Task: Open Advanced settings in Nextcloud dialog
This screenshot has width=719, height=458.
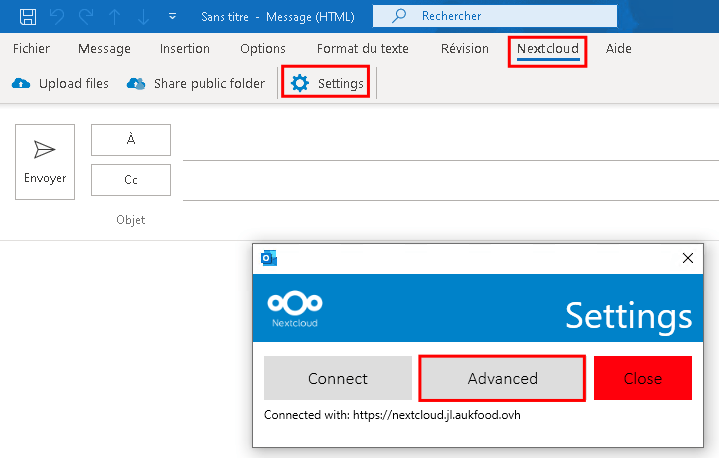Action: [x=503, y=378]
